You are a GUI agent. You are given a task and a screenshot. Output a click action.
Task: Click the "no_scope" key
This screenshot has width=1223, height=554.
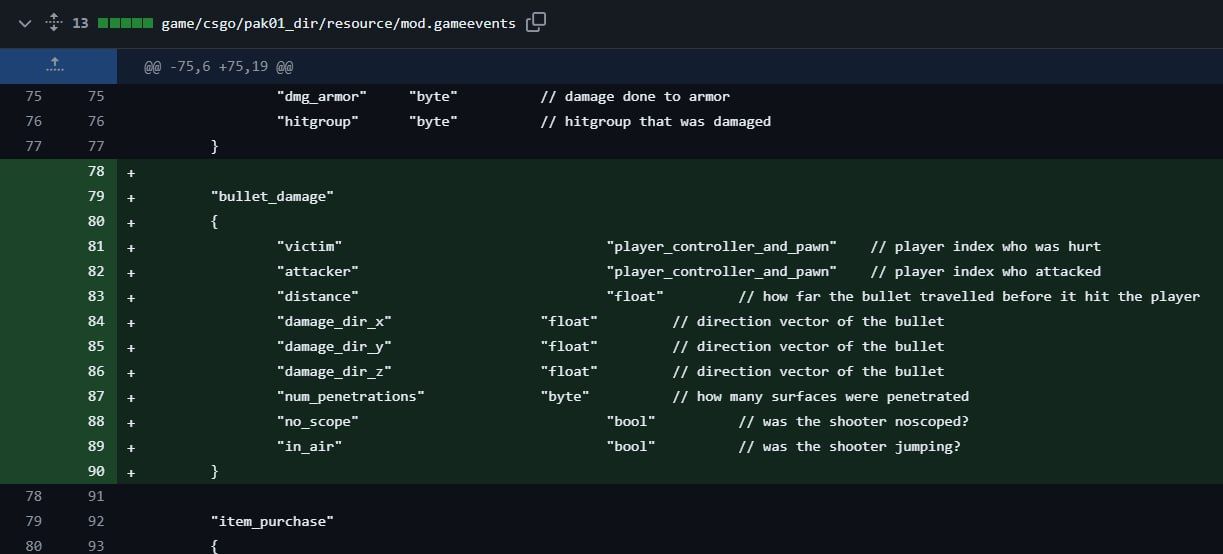pyautogui.click(x=318, y=421)
